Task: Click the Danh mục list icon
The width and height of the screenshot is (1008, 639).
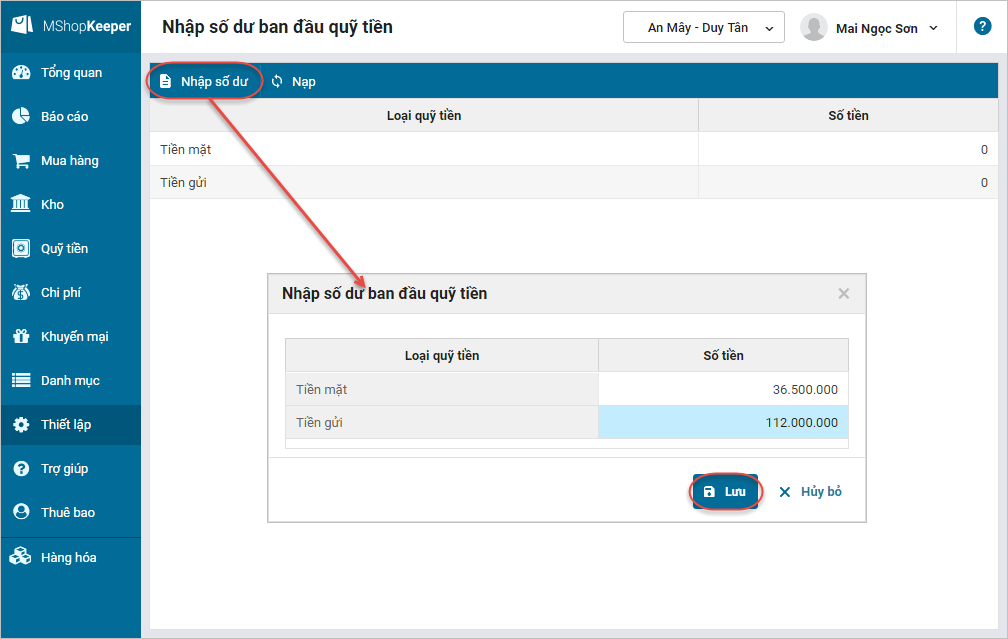Action: pyautogui.click(x=21, y=381)
